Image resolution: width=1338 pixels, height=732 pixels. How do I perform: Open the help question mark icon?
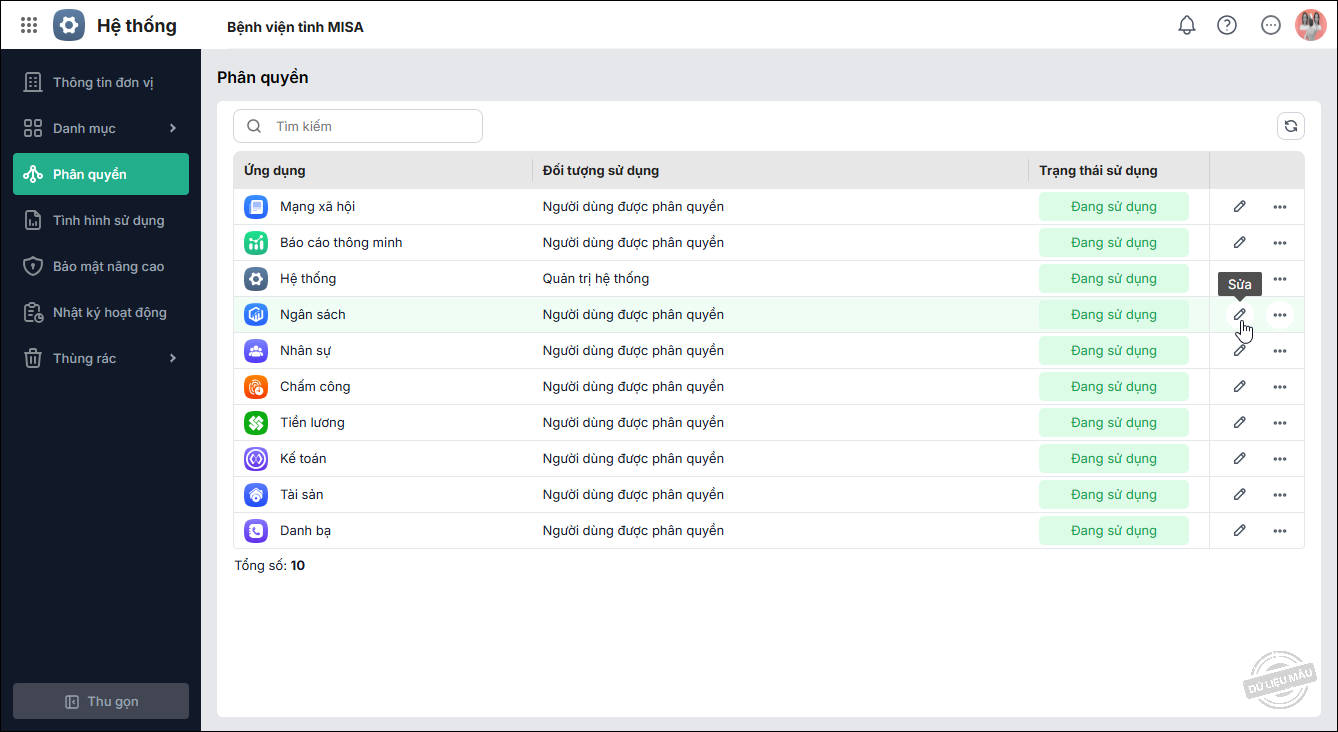[x=1227, y=25]
